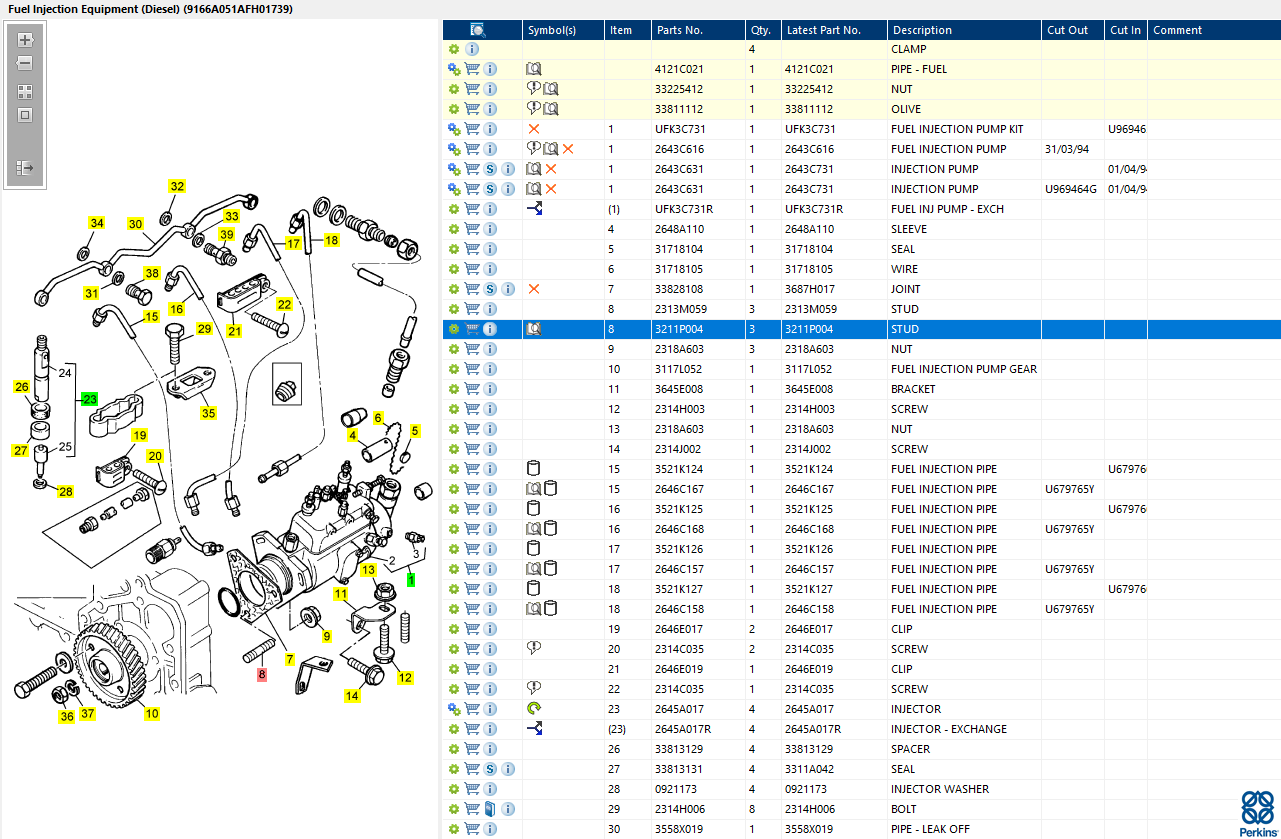Click part number 2318A603 for item 9
This screenshot has height=839, width=1281.
679,349
